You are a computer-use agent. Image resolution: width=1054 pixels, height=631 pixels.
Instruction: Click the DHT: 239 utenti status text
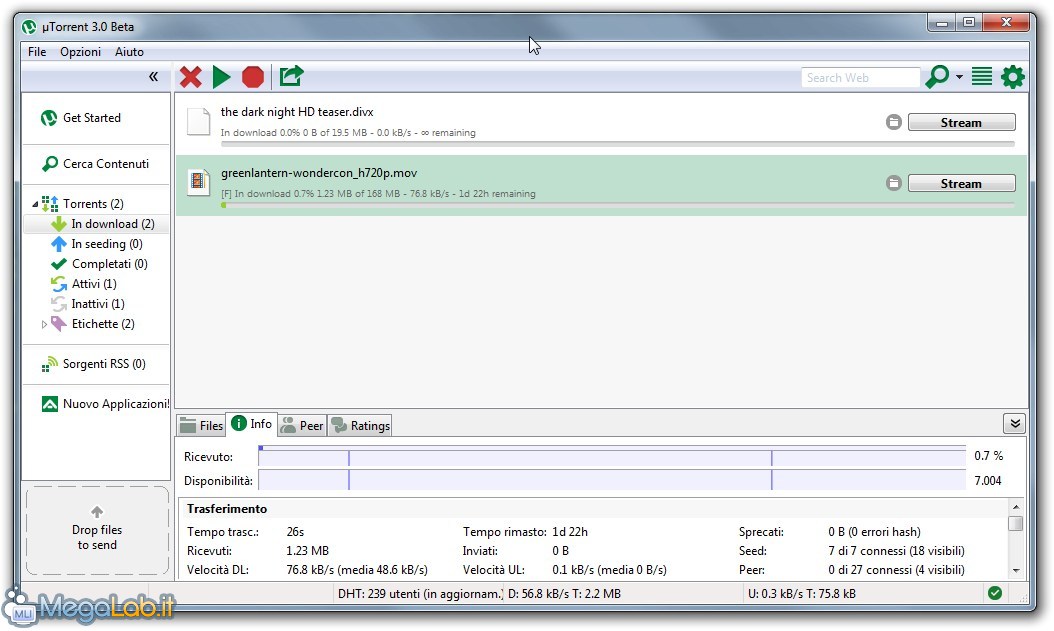click(x=419, y=593)
